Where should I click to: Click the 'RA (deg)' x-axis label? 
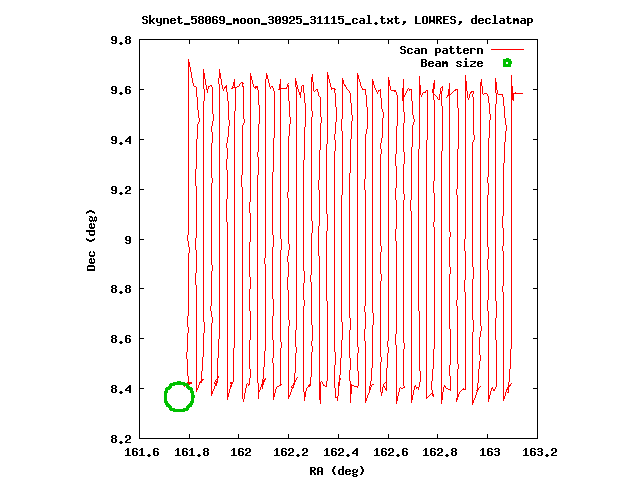337,471
